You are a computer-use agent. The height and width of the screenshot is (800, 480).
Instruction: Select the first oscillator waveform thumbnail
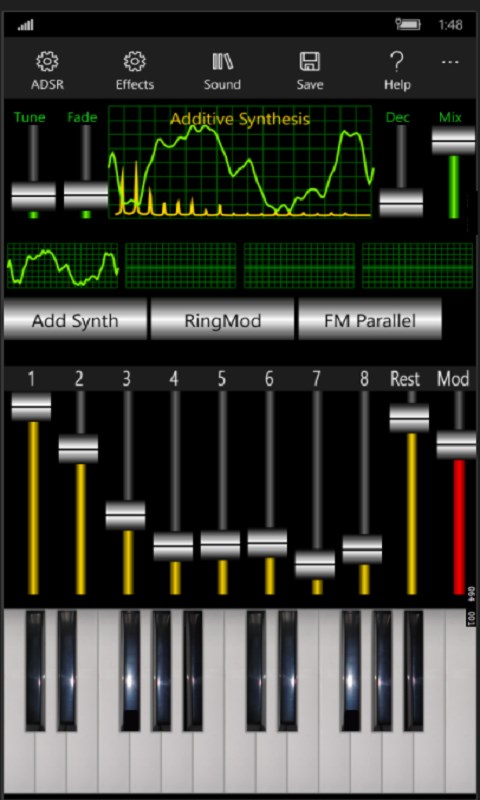[x=62, y=265]
